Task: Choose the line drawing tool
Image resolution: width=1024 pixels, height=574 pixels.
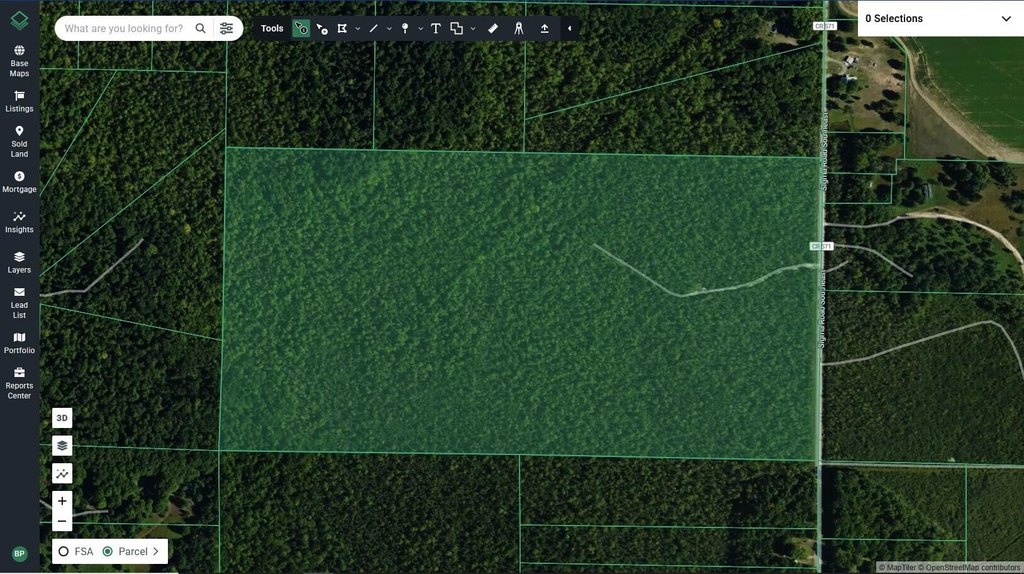Action: click(373, 29)
